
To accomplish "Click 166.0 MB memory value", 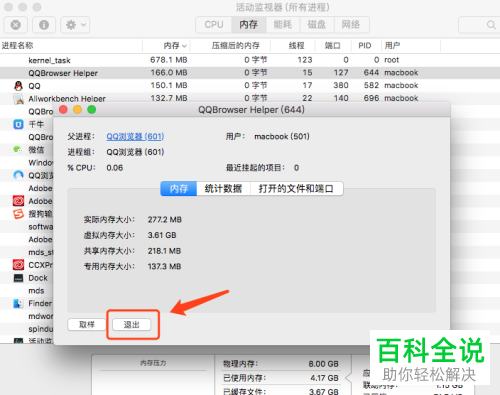I will [x=169, y=73].
